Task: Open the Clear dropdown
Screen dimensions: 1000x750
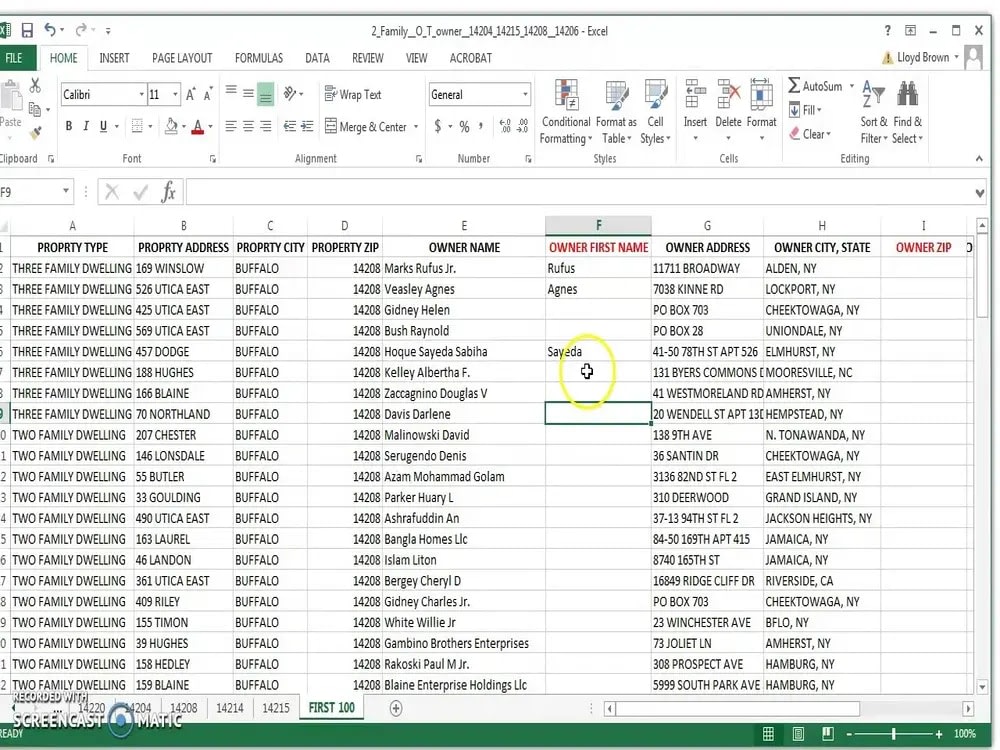Action: (x=810, y=134)
